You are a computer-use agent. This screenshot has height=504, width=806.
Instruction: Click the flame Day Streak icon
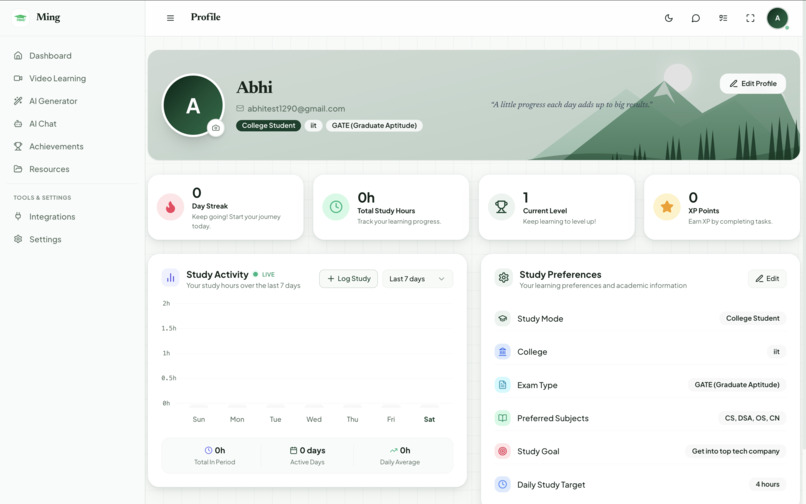point(170,207)
